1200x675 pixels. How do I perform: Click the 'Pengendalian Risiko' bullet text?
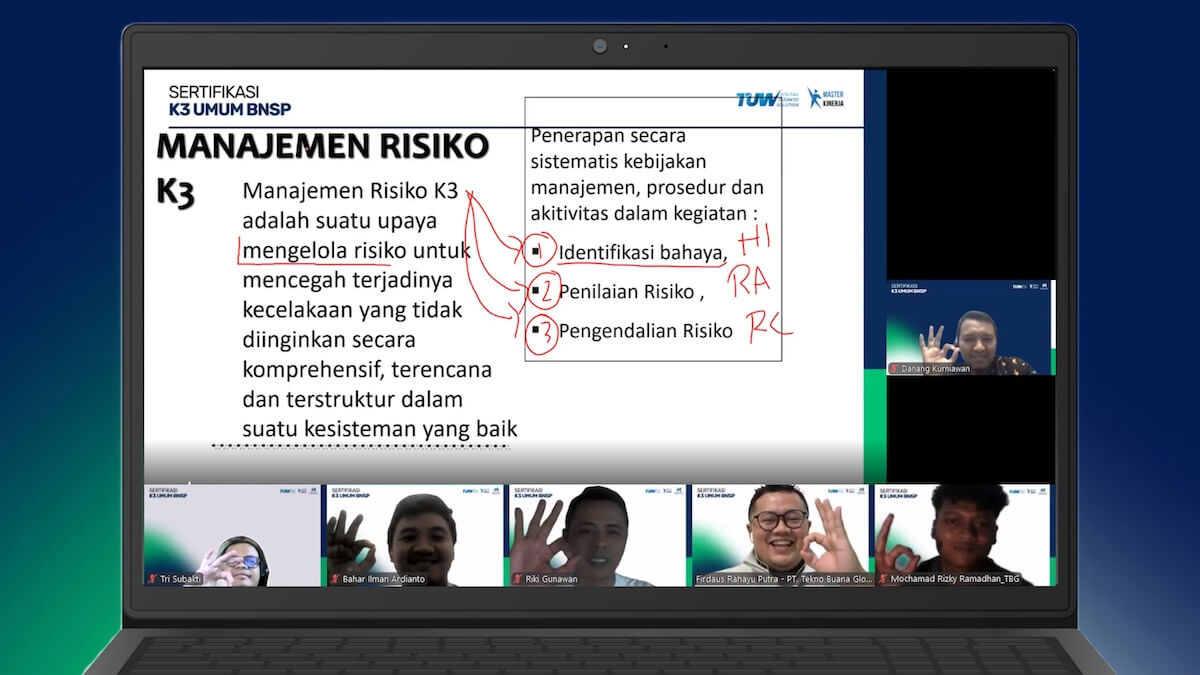(x=645, y=330)
